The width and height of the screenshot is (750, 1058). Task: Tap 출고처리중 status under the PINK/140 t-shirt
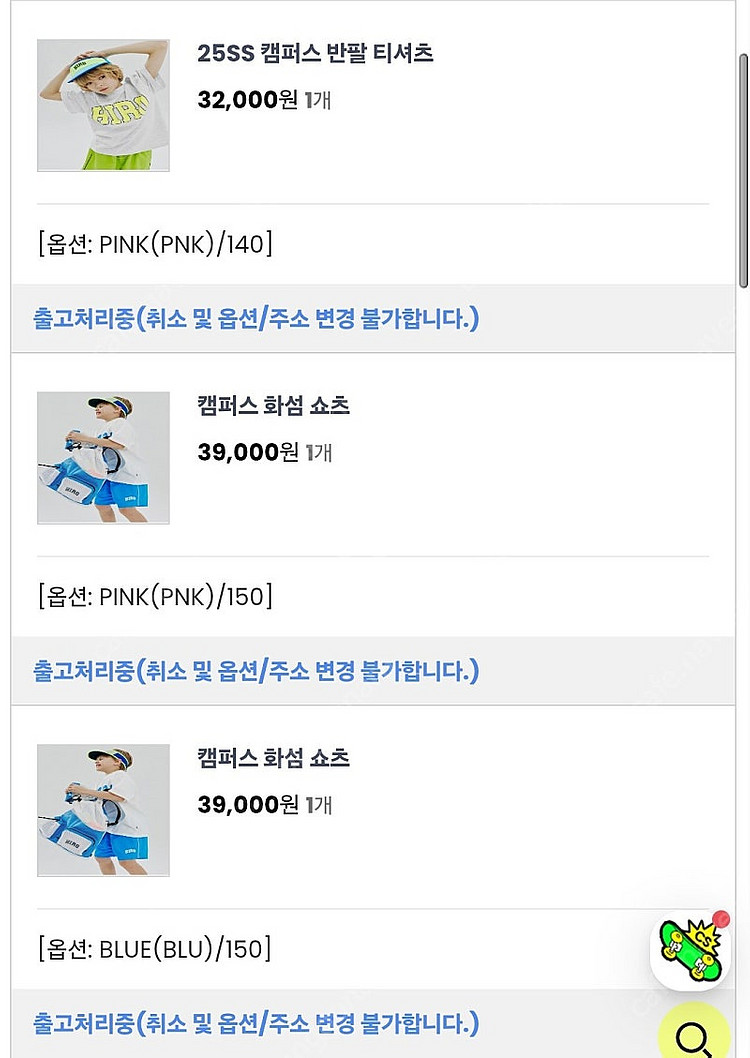[x=256, y=319]
